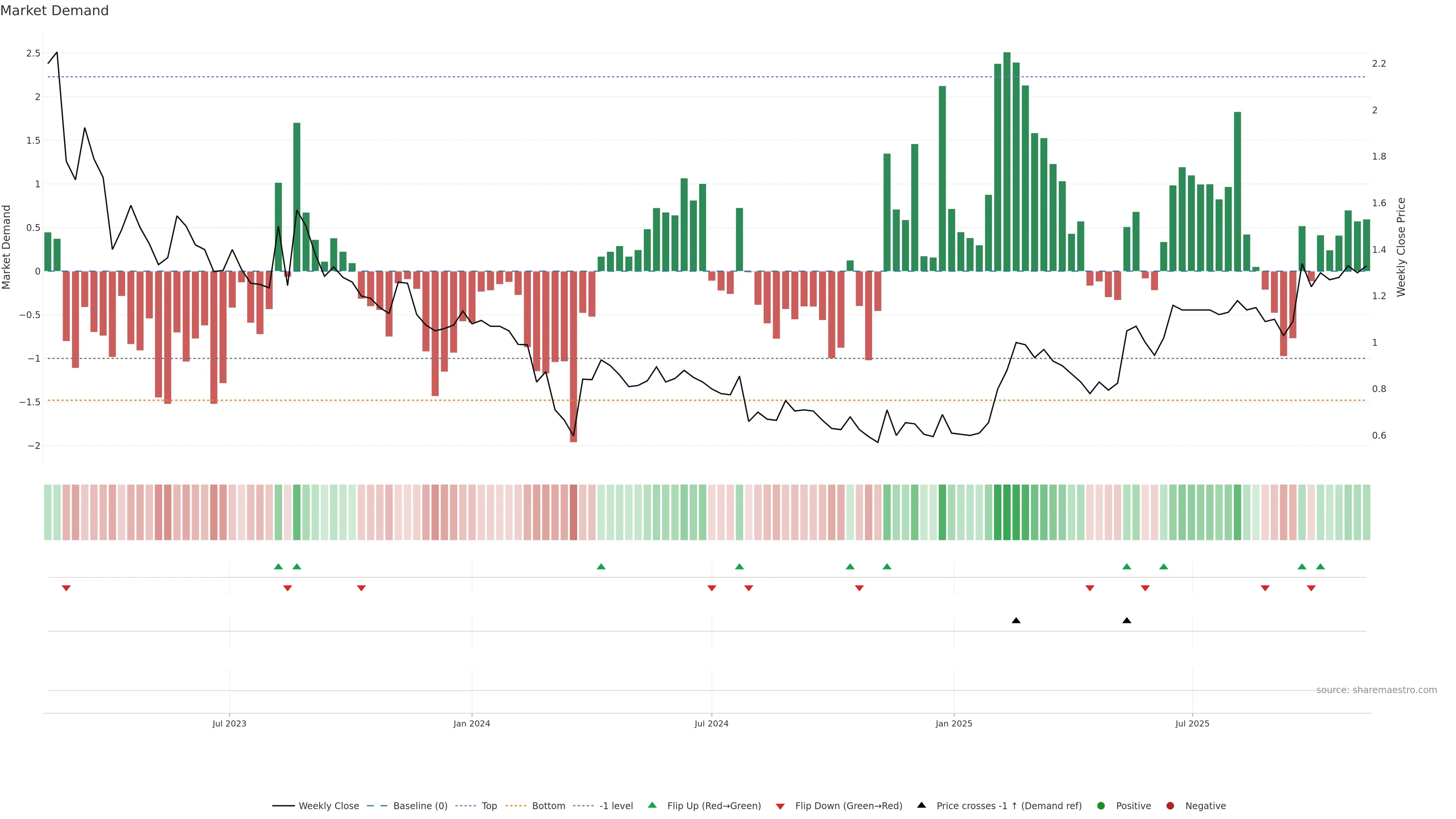This screenshot has width=1456, height=819.
Task: Click the Market Demand chart title
Action: click(x=54, y=11)
